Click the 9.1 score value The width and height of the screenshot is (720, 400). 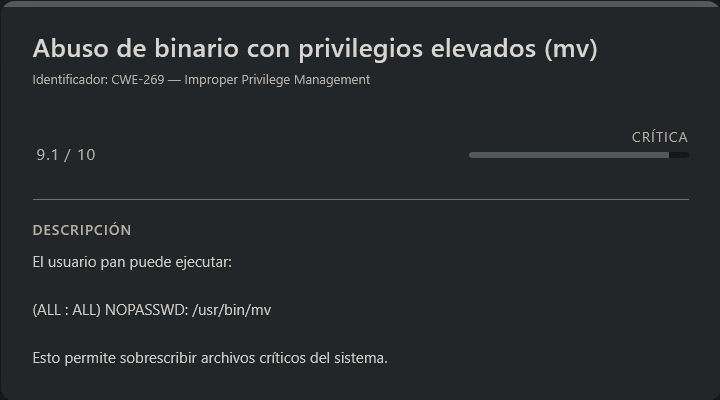coord(46,155)
